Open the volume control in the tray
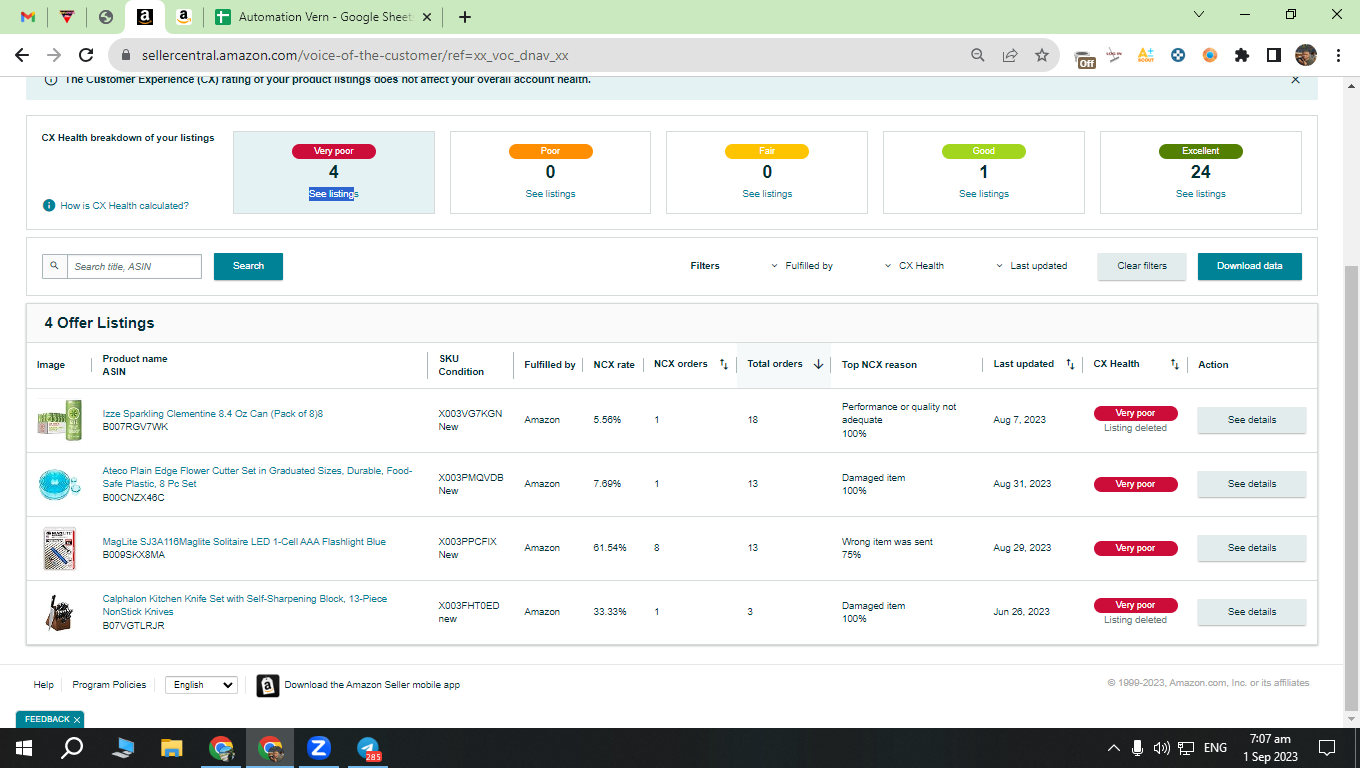 pyautogui.click(x=1162, y=748)
